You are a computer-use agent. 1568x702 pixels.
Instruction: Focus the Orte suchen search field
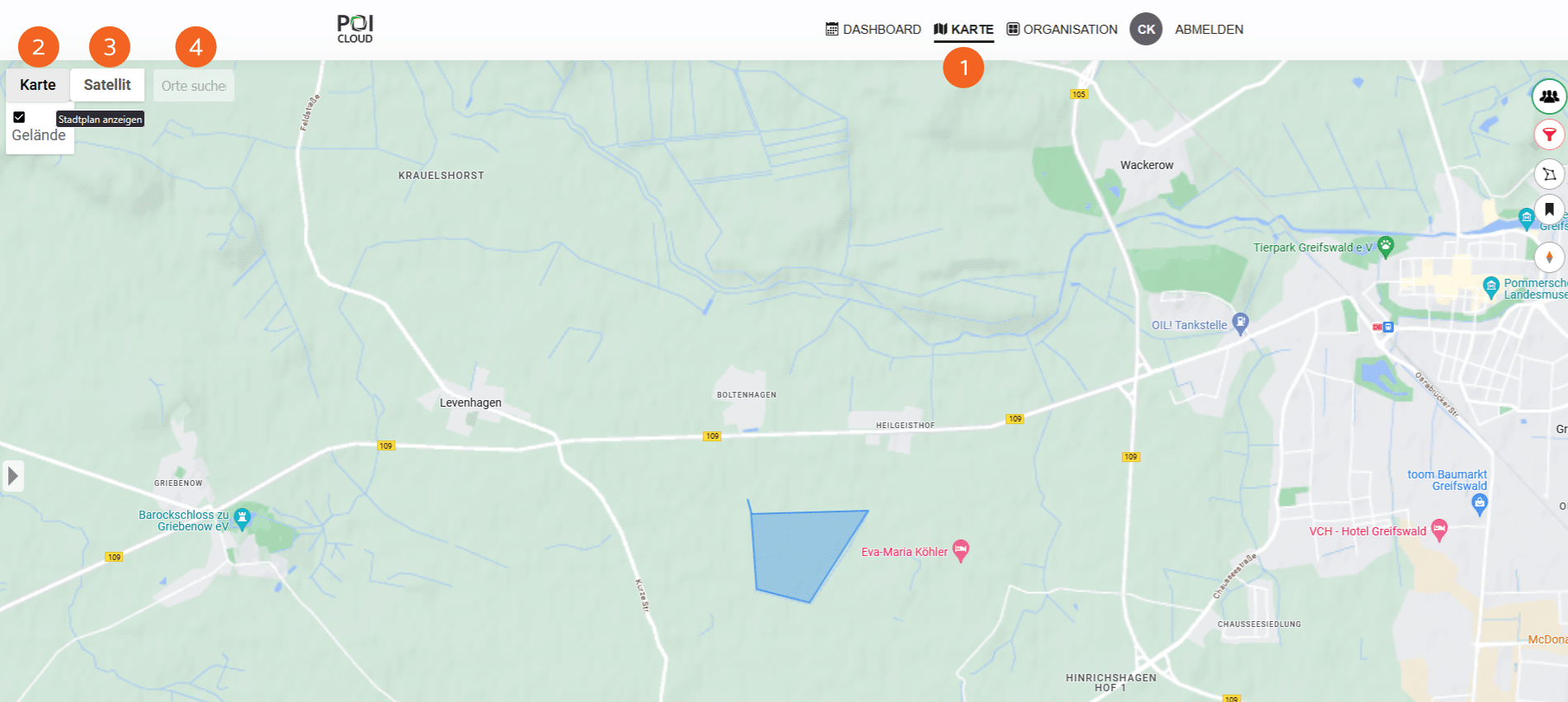click(x=194, y=86)
